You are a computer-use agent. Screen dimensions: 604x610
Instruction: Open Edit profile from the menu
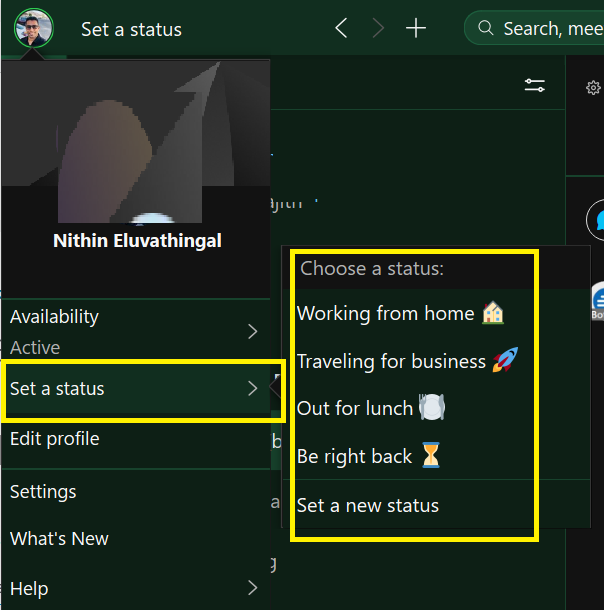coord(55,438)
